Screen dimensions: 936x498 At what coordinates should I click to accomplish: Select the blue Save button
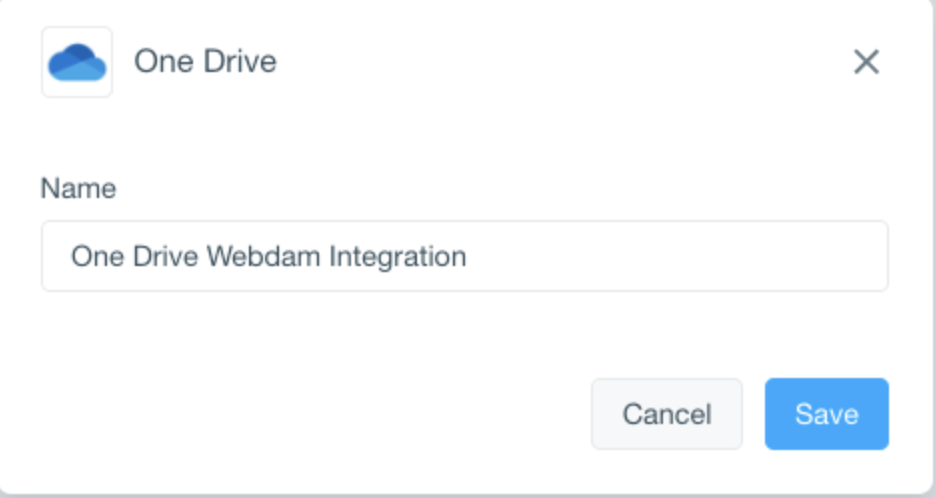(827, 414)
